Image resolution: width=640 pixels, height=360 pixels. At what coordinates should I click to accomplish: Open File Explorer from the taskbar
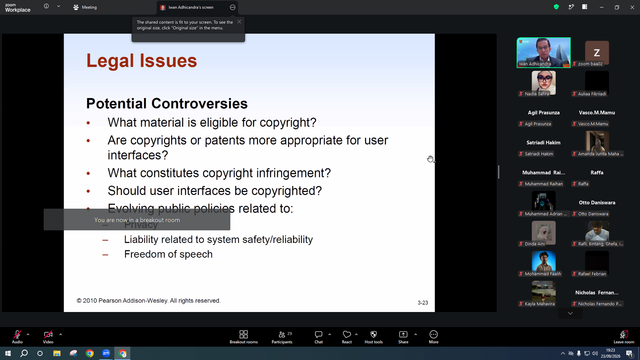57,353
